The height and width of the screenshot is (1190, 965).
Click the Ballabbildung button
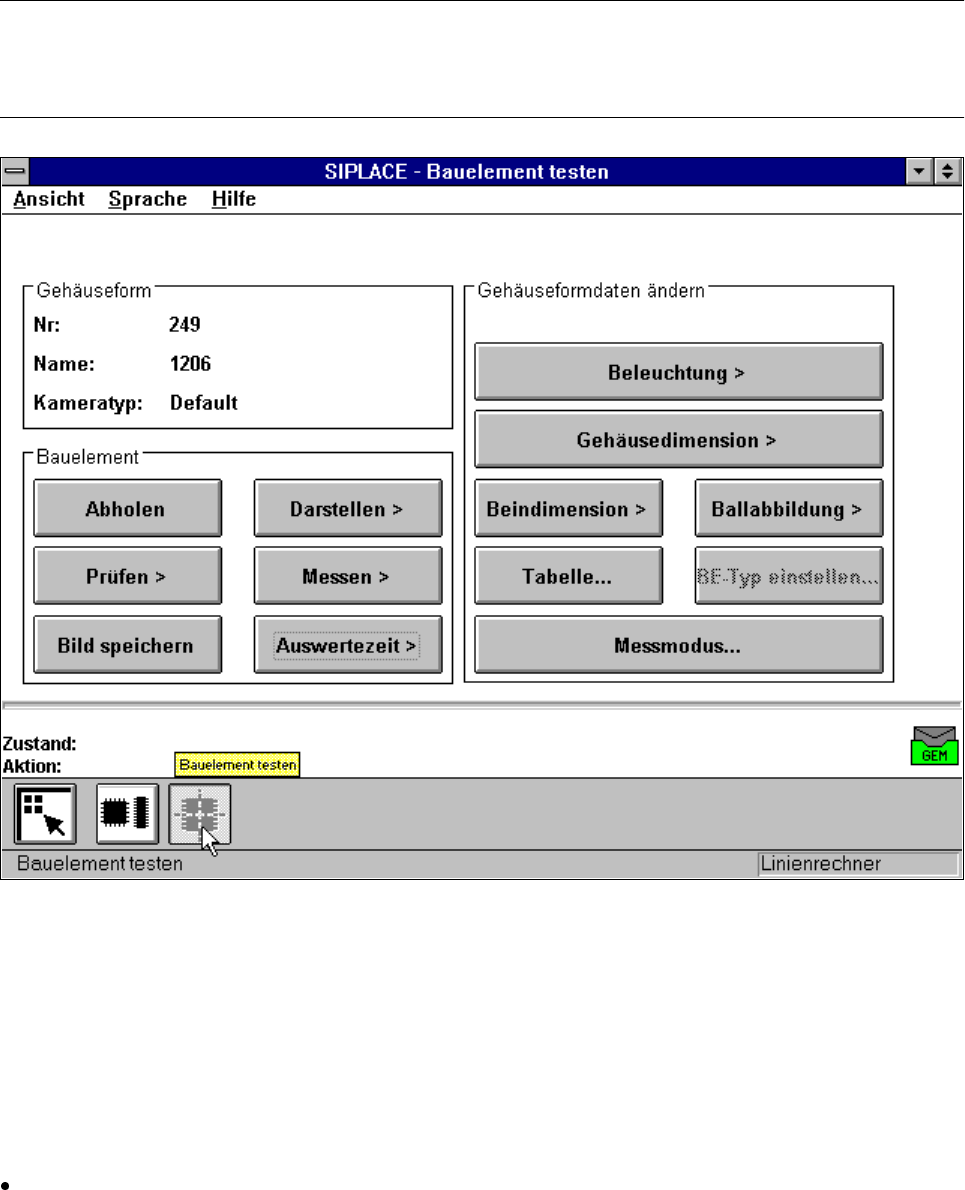point(788,509)
